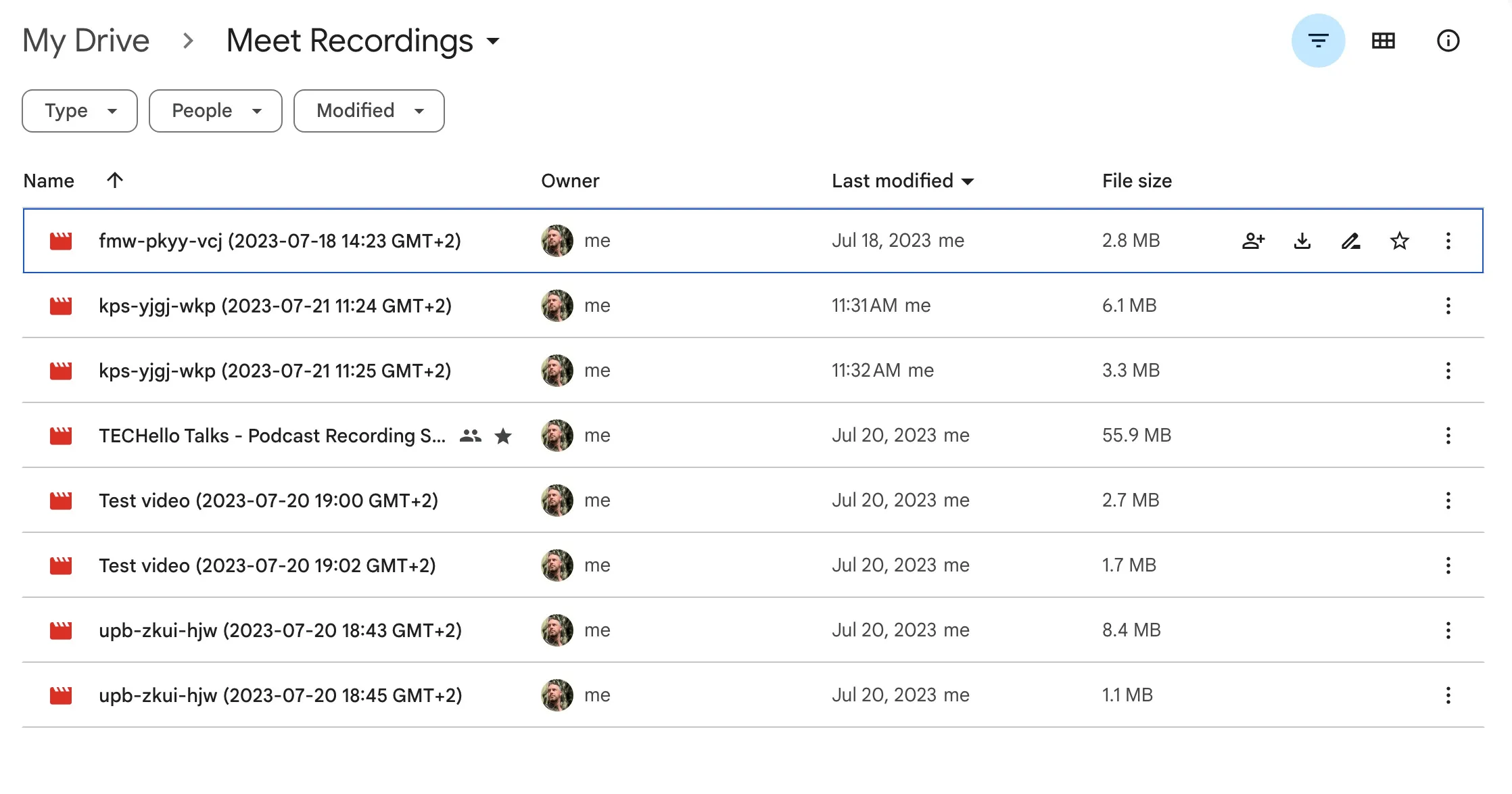Click the video file icon beside TECHello Talks
1512x794 pixels.
click(62, 436)
